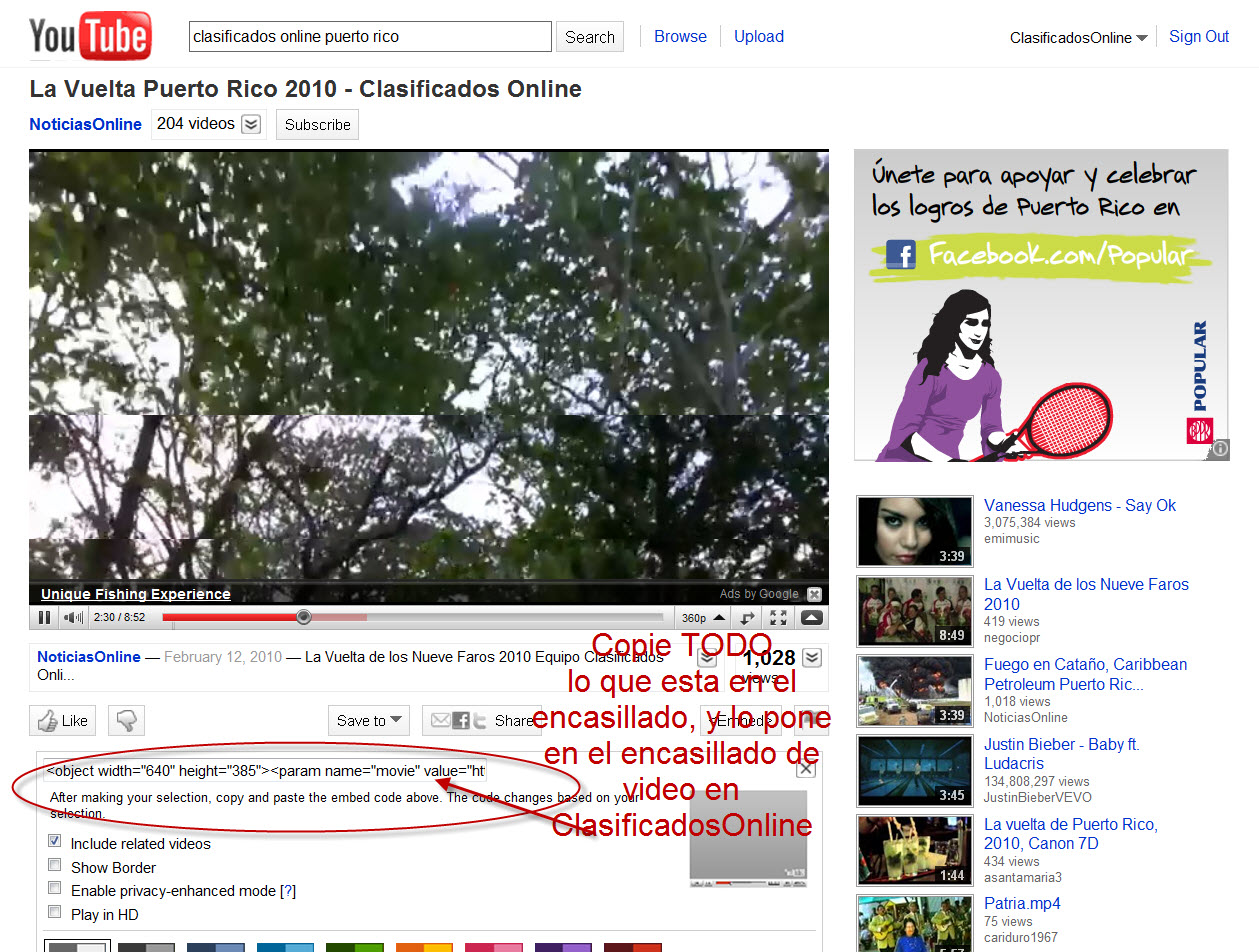
Task: Click the up-arrow expand button in player bar
Action: [x=812, y=618]
